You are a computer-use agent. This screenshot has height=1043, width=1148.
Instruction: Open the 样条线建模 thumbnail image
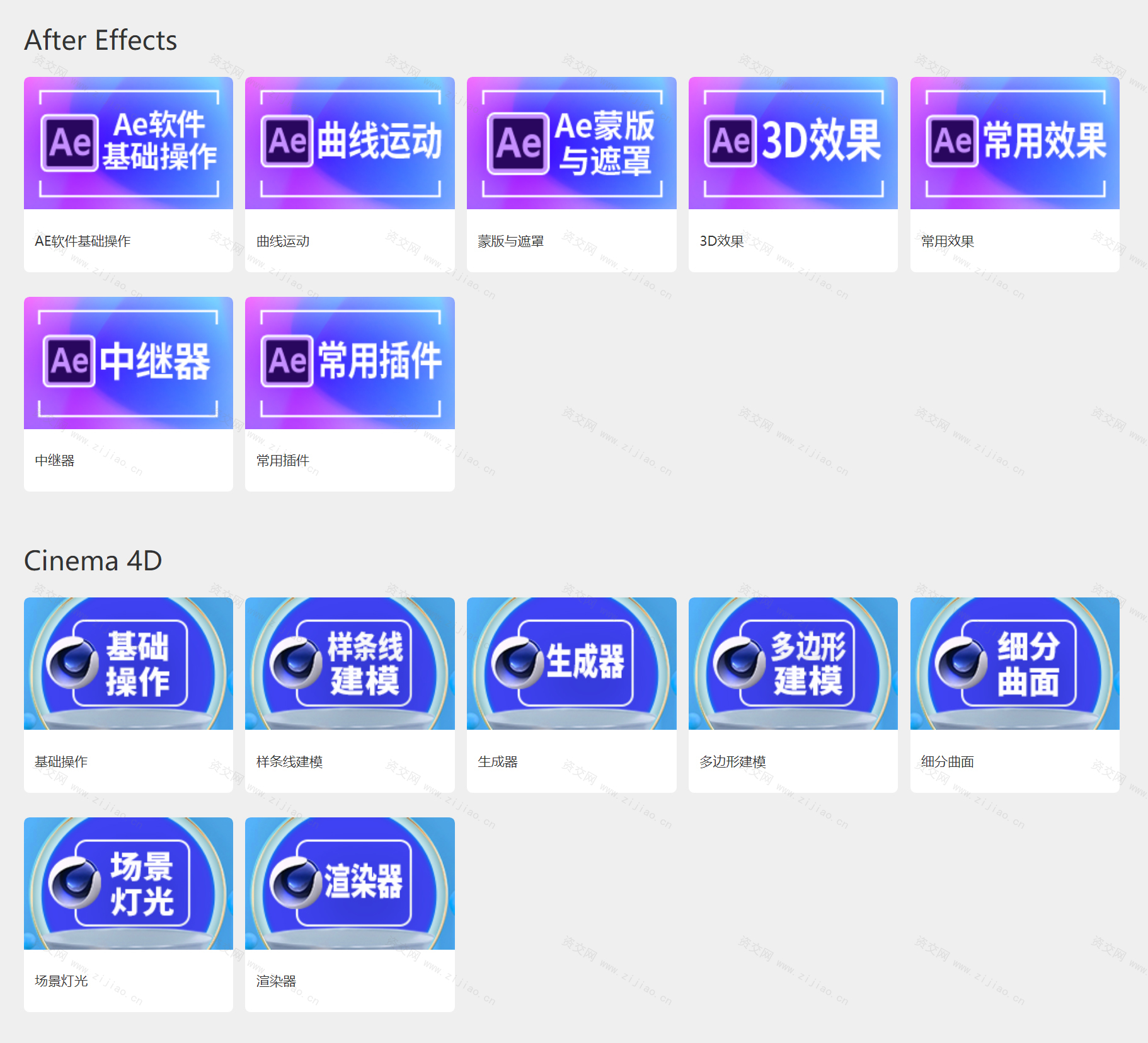350,664
